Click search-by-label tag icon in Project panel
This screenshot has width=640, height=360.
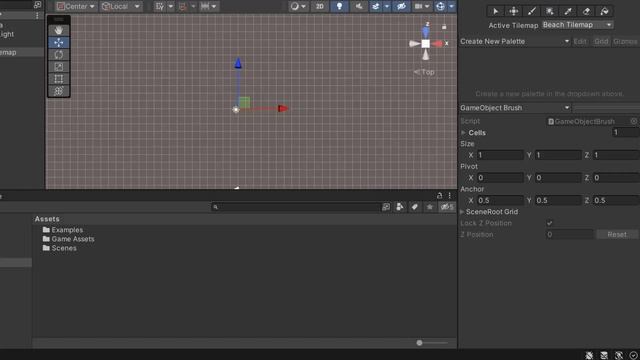click(414, 207)
